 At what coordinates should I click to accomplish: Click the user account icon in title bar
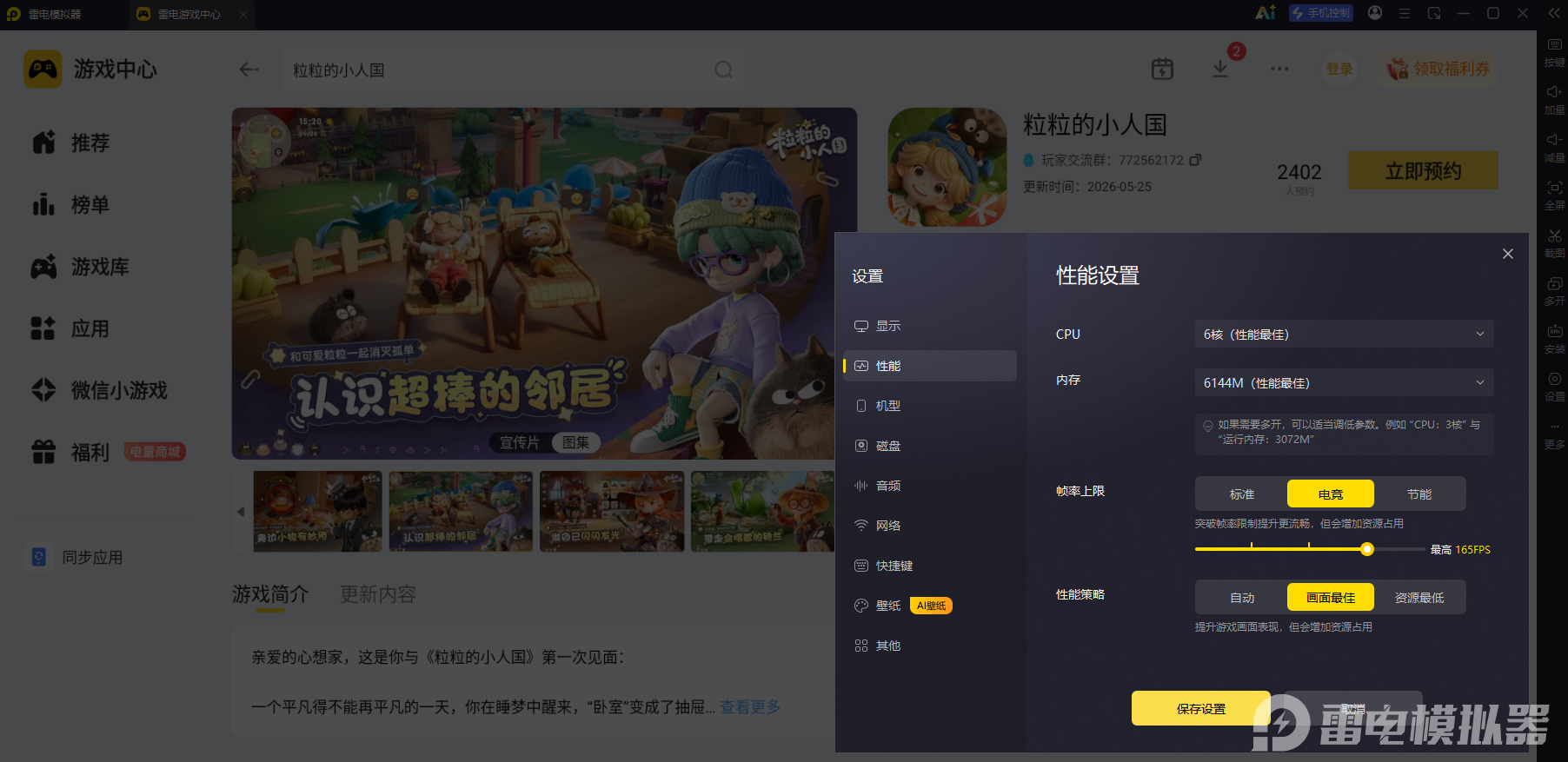coord(1375,13)
